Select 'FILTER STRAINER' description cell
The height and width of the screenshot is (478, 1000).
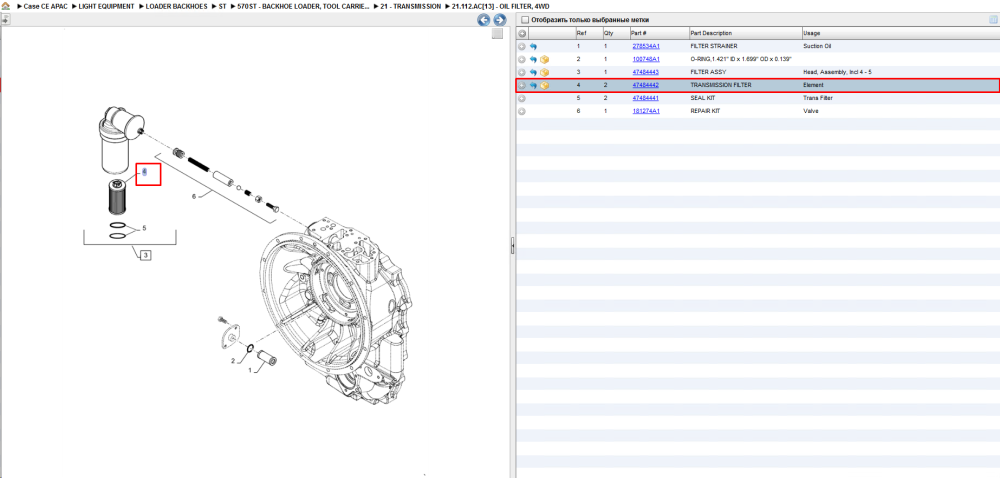[714, 47]
